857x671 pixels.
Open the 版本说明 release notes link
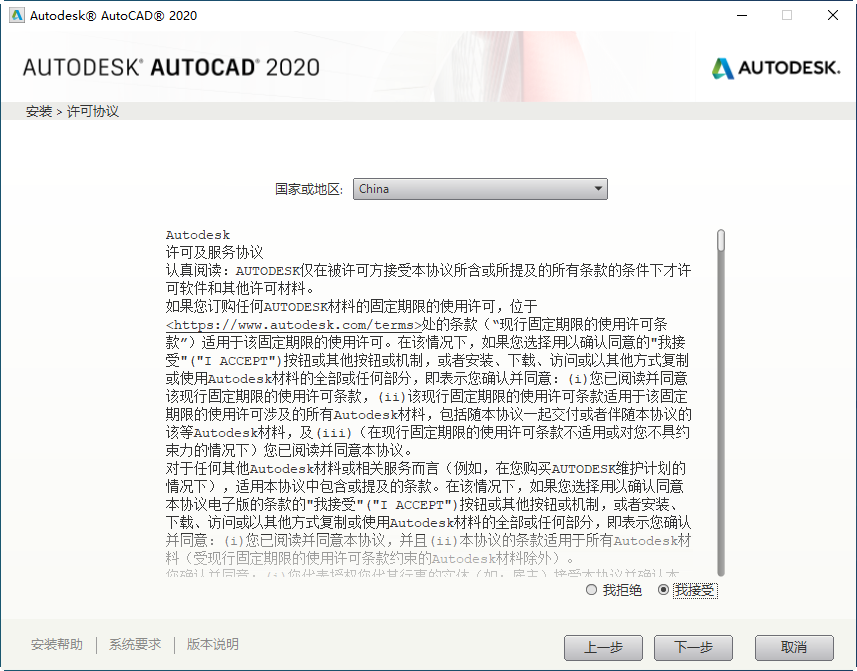[x=213, y=644]
